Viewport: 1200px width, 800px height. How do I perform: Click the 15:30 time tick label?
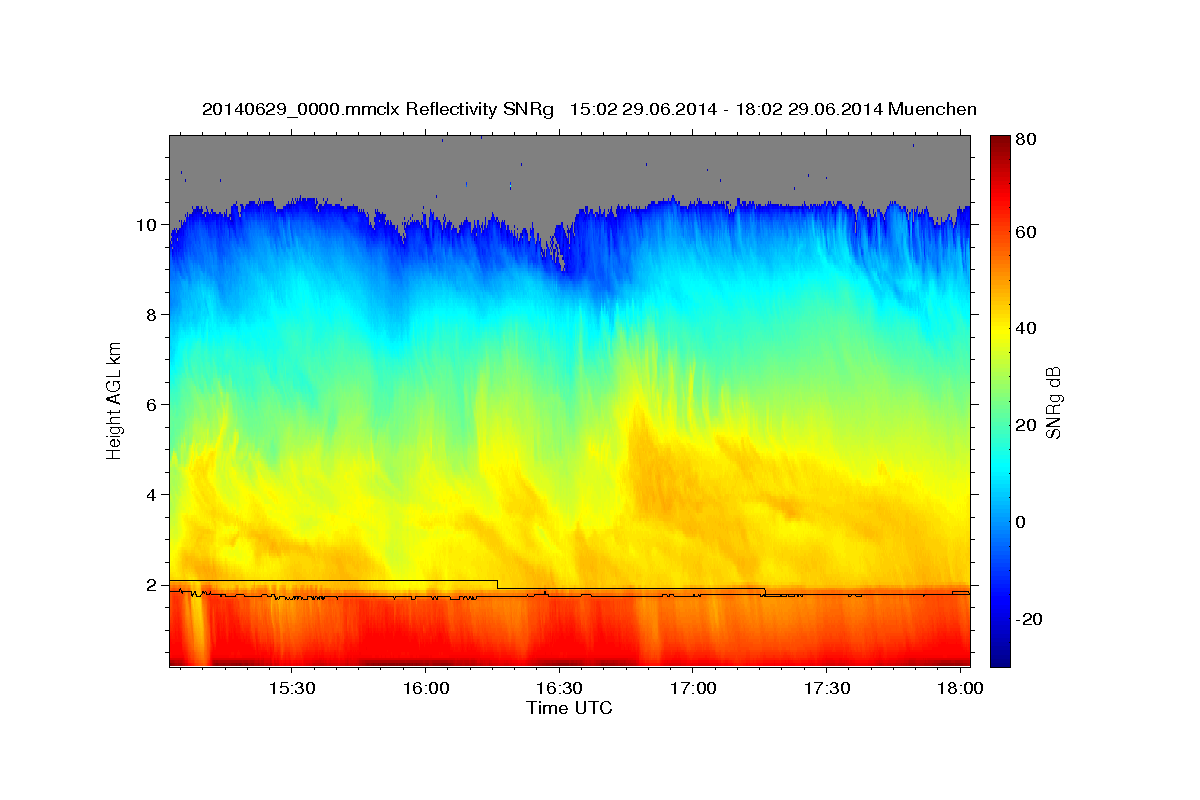tap(290, 689)
